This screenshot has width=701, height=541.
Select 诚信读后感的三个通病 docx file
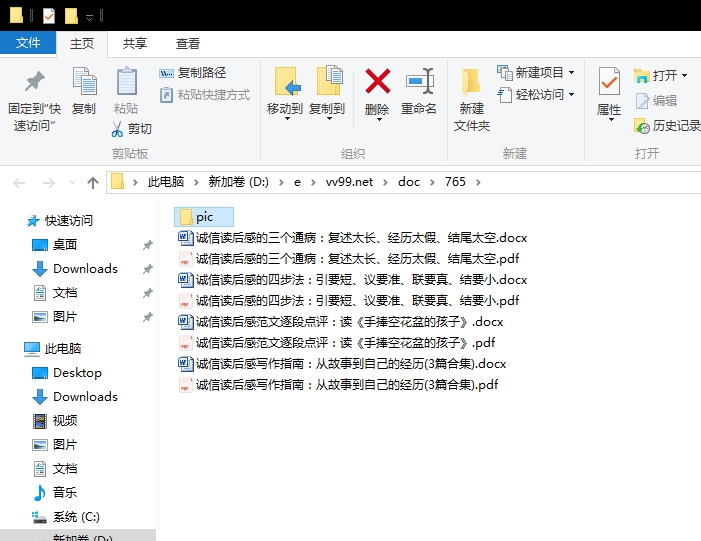coord(352,237)
